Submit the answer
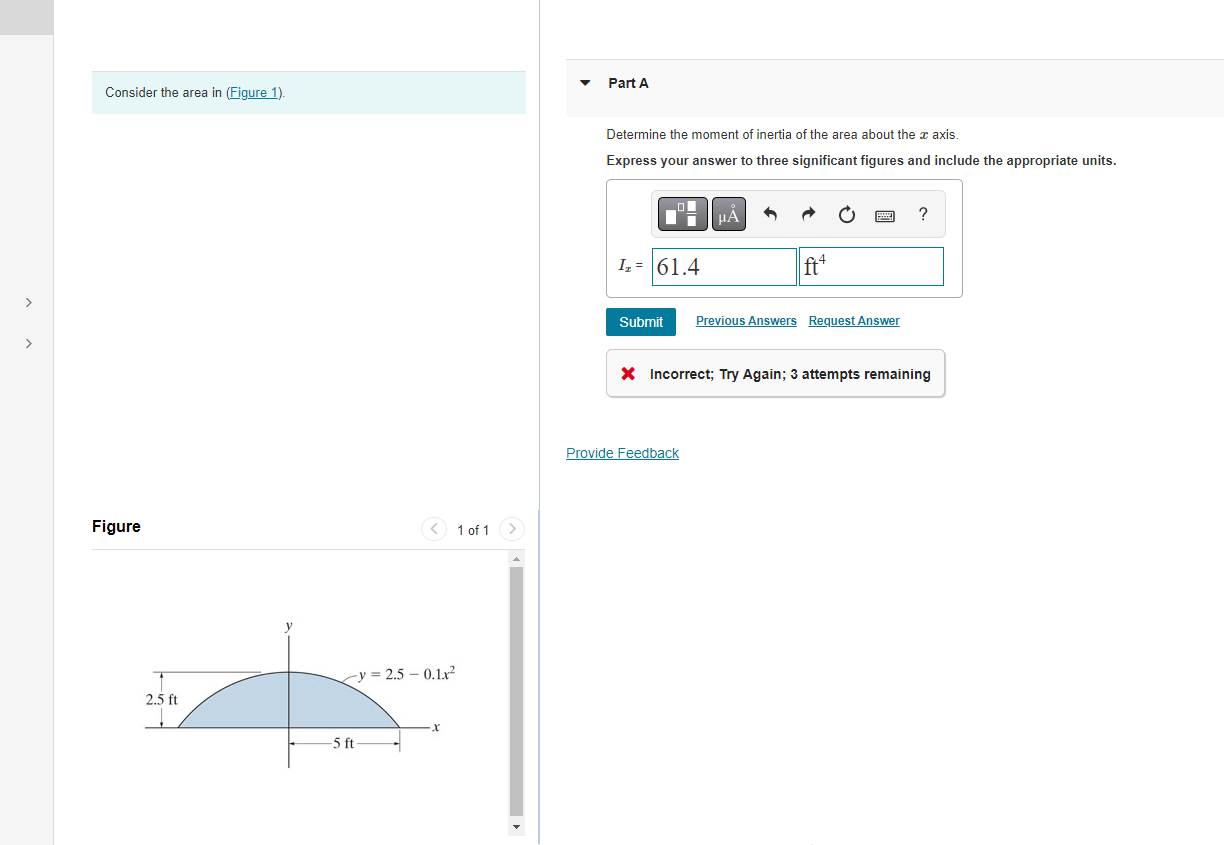Screen dimensions: 1224x845 [641, 322]
